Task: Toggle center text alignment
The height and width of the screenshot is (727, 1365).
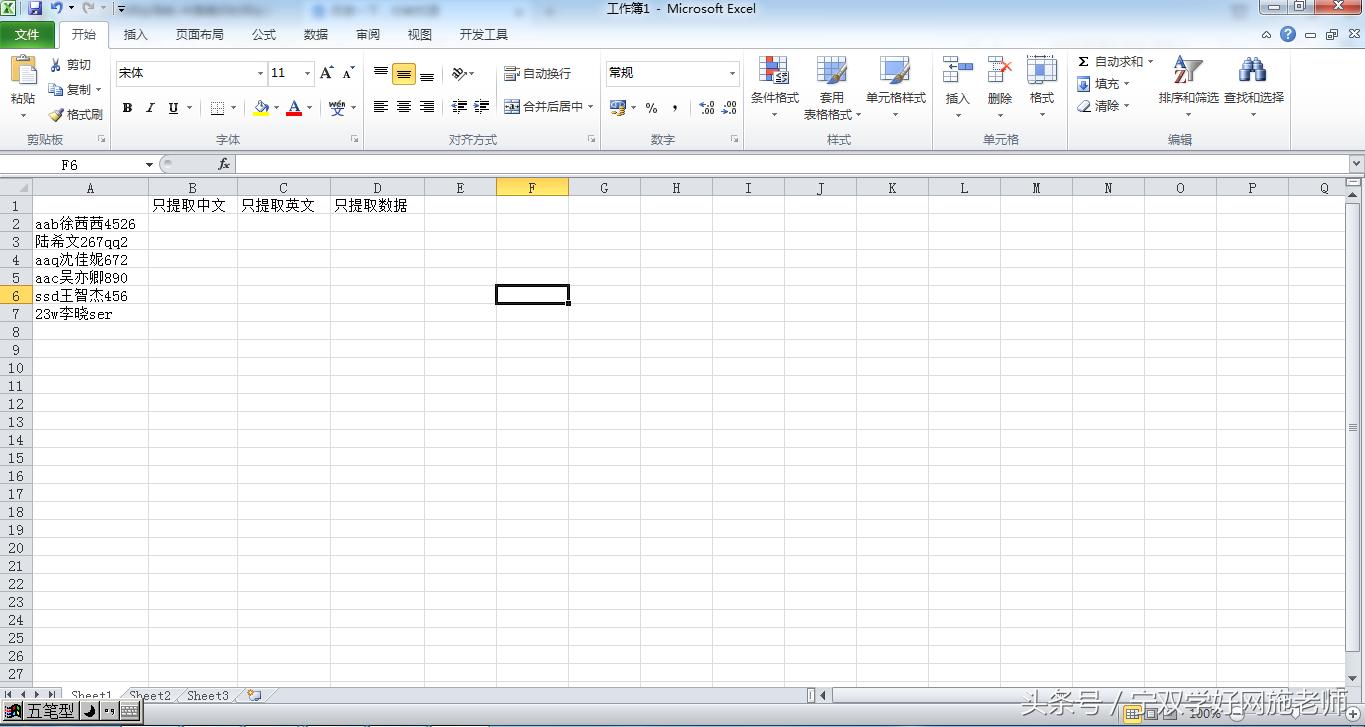Action: pyautogui.click(x=404, y=107)
